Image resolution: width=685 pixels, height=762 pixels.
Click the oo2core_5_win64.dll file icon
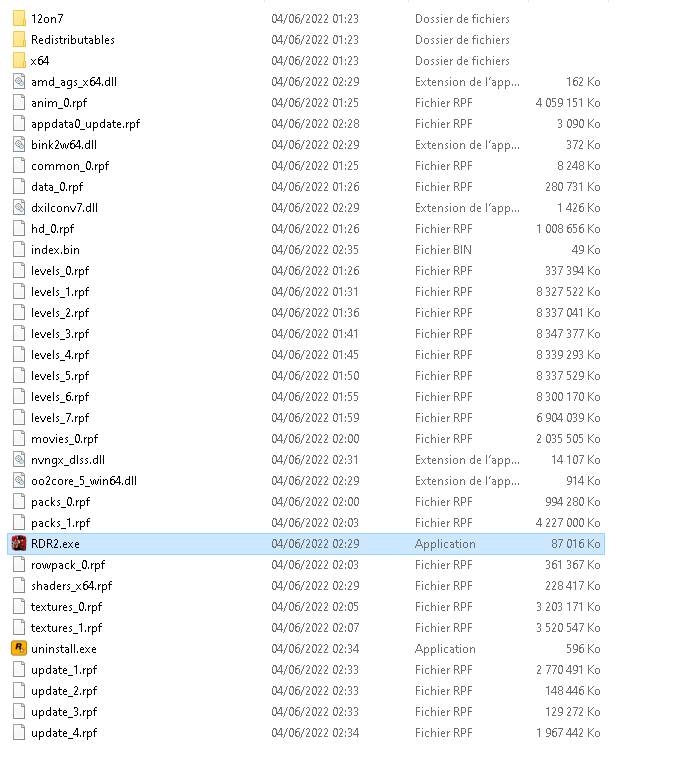19,480
